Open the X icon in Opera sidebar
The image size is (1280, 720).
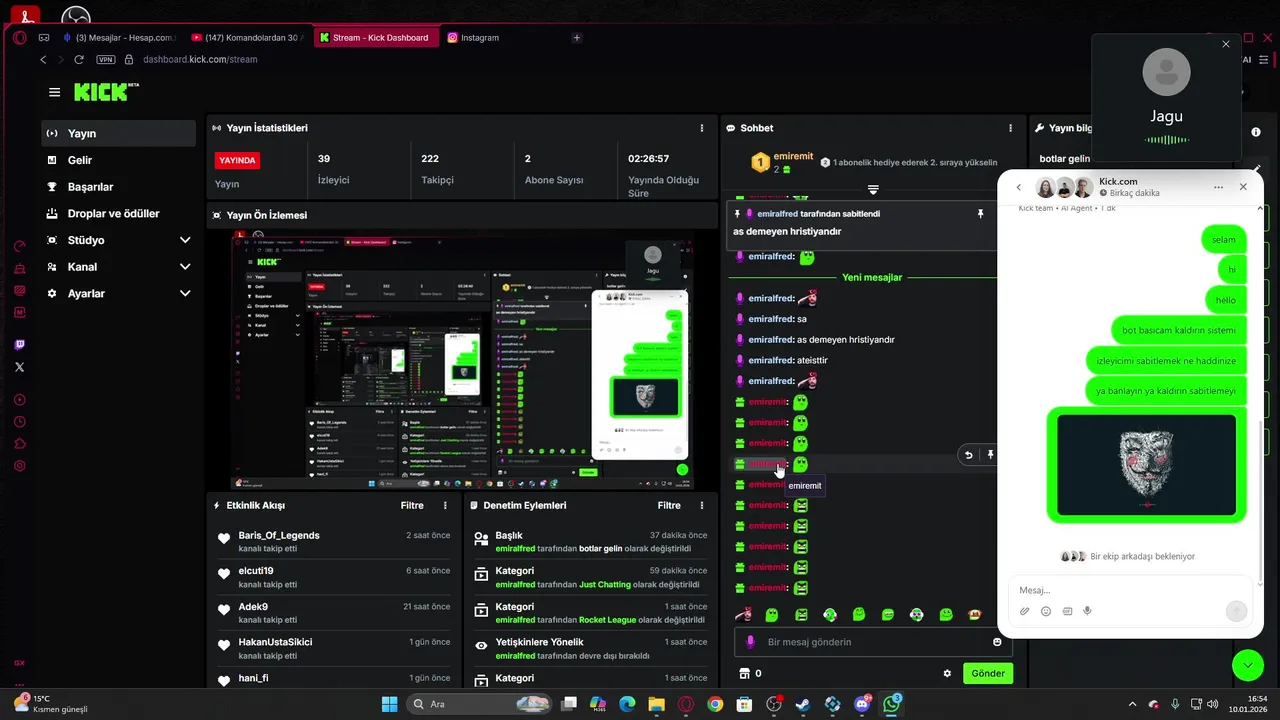[20, 367]
